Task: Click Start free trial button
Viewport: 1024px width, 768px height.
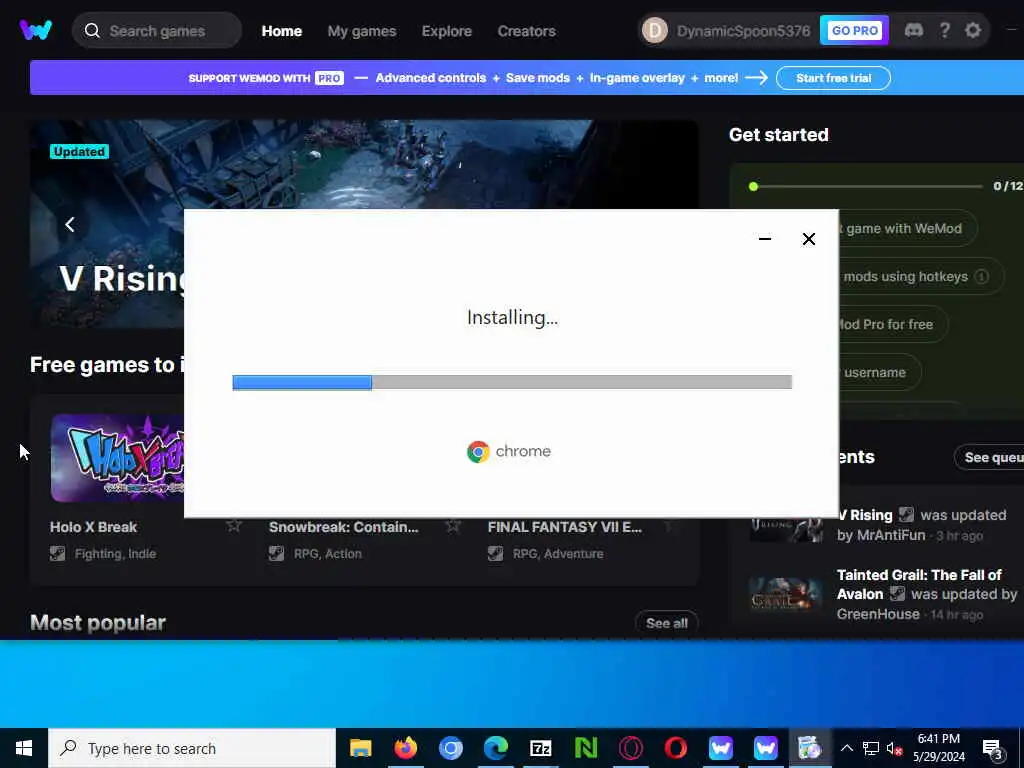Action: click(x=833, y=78)
